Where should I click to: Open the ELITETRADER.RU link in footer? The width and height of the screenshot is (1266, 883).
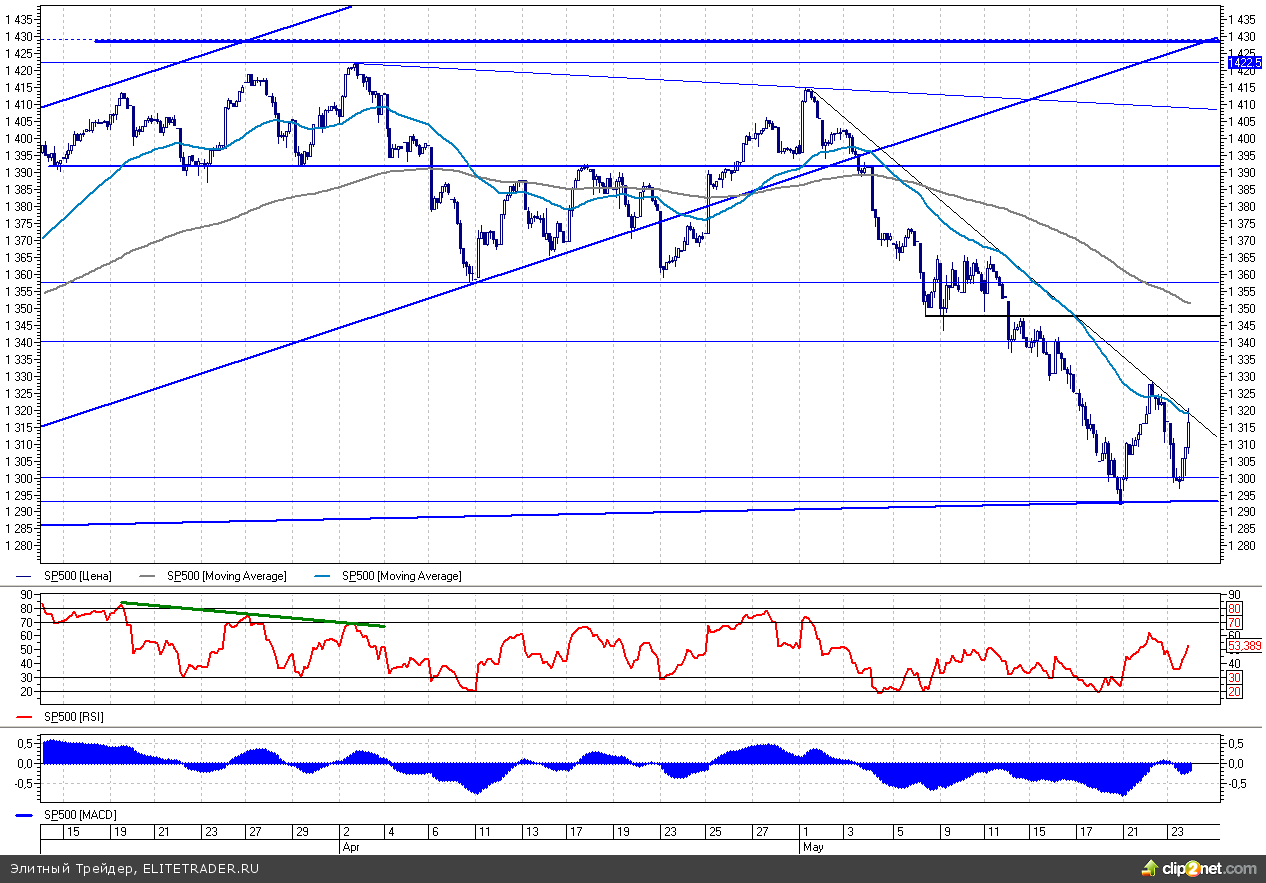click(x=201, y=868)
